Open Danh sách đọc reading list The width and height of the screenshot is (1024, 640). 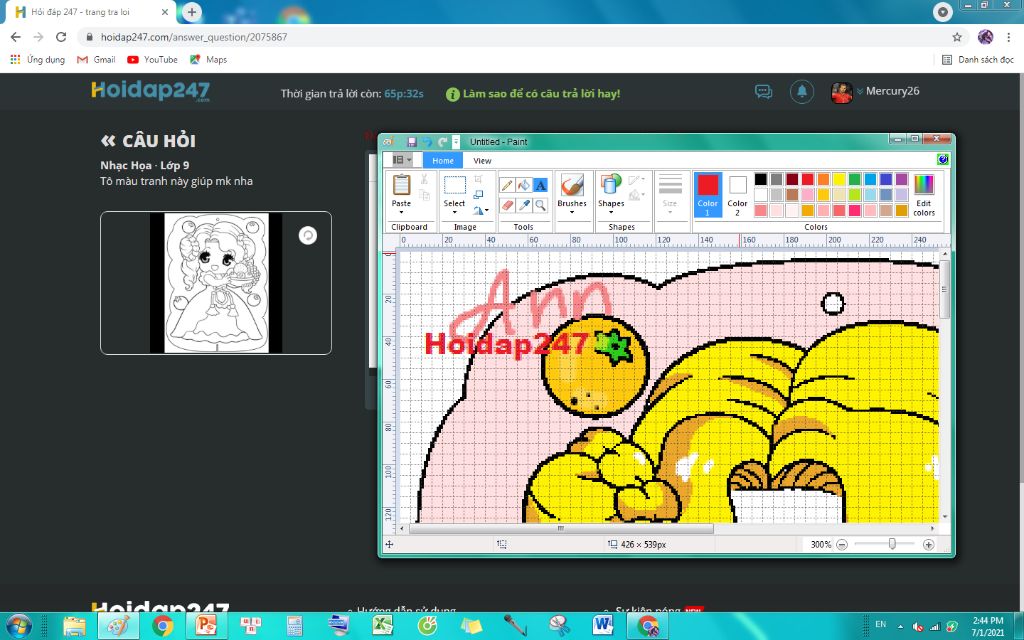point(978,59)
